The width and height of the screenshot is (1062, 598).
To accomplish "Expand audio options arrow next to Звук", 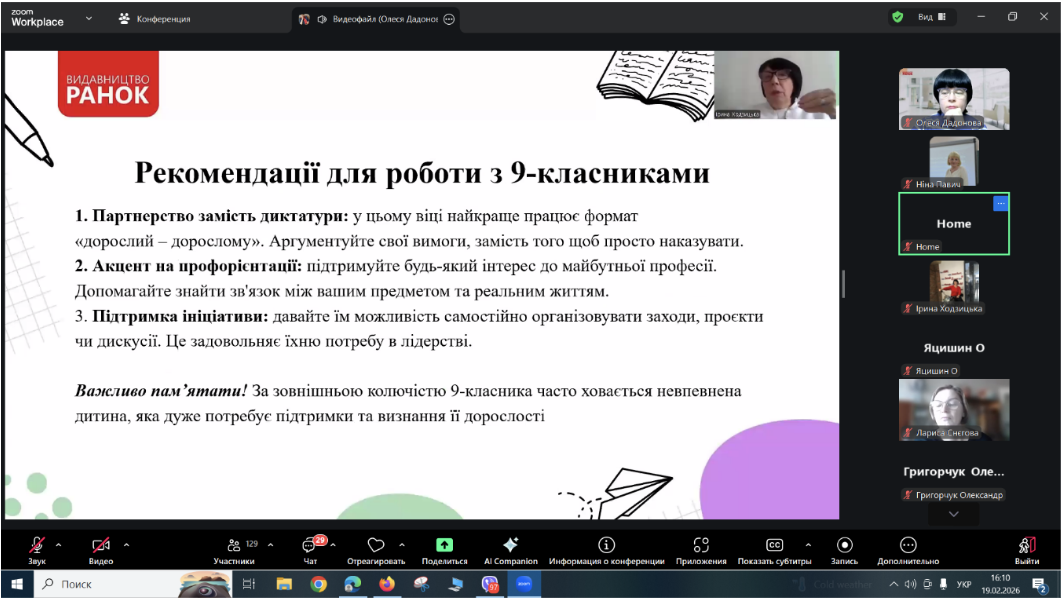I will pos(59,544).
